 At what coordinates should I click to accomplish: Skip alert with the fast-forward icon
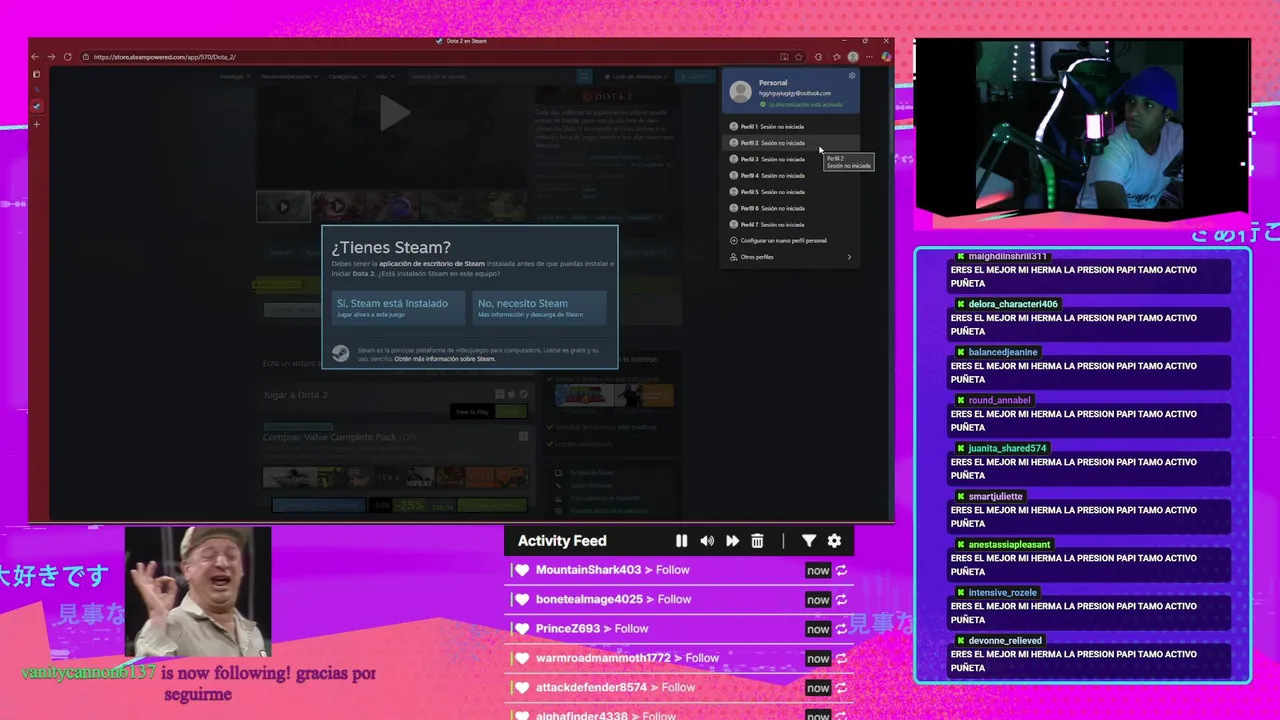pos(732,541)
